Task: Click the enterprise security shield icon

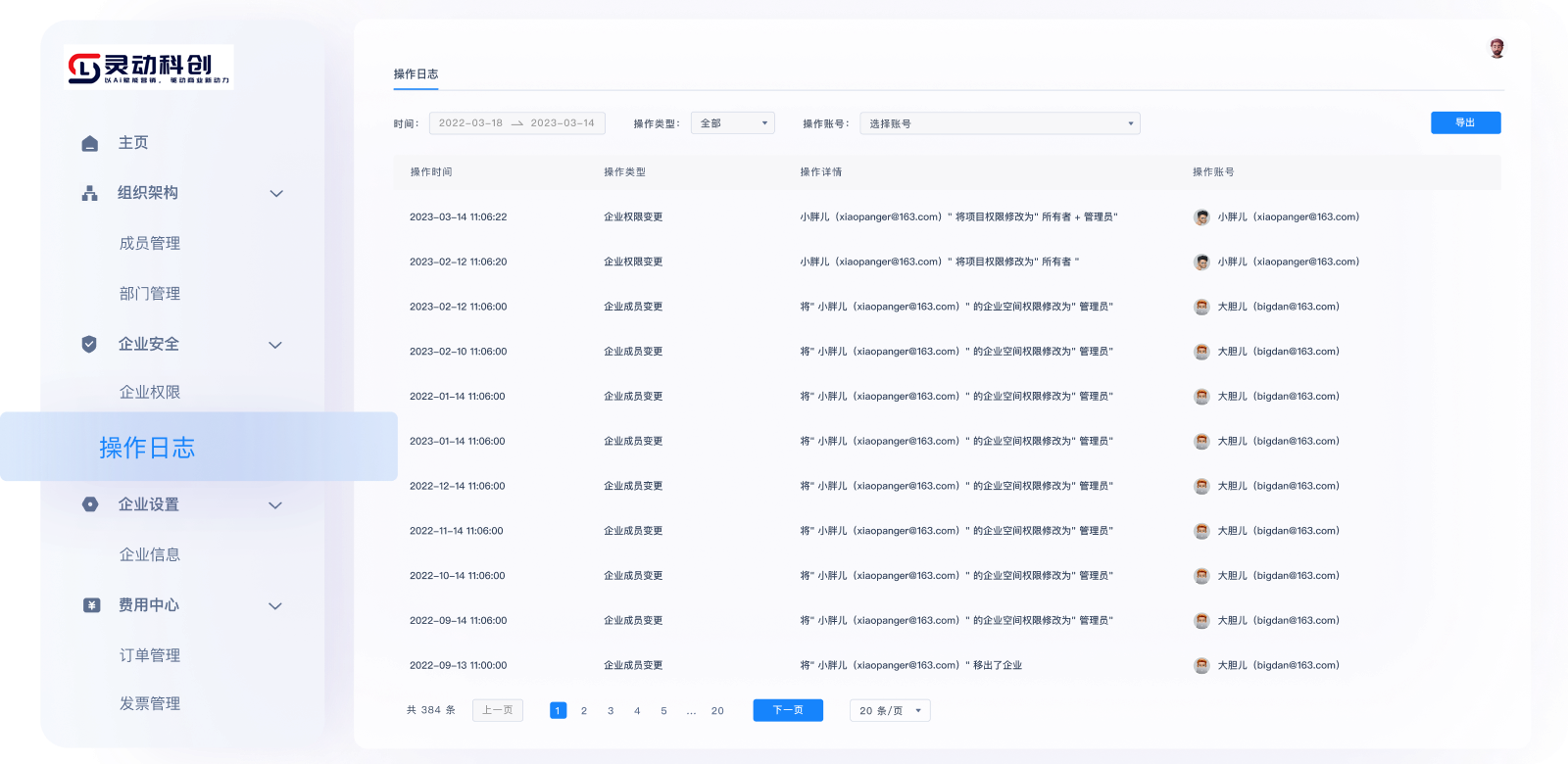Action: pos(89,344)
